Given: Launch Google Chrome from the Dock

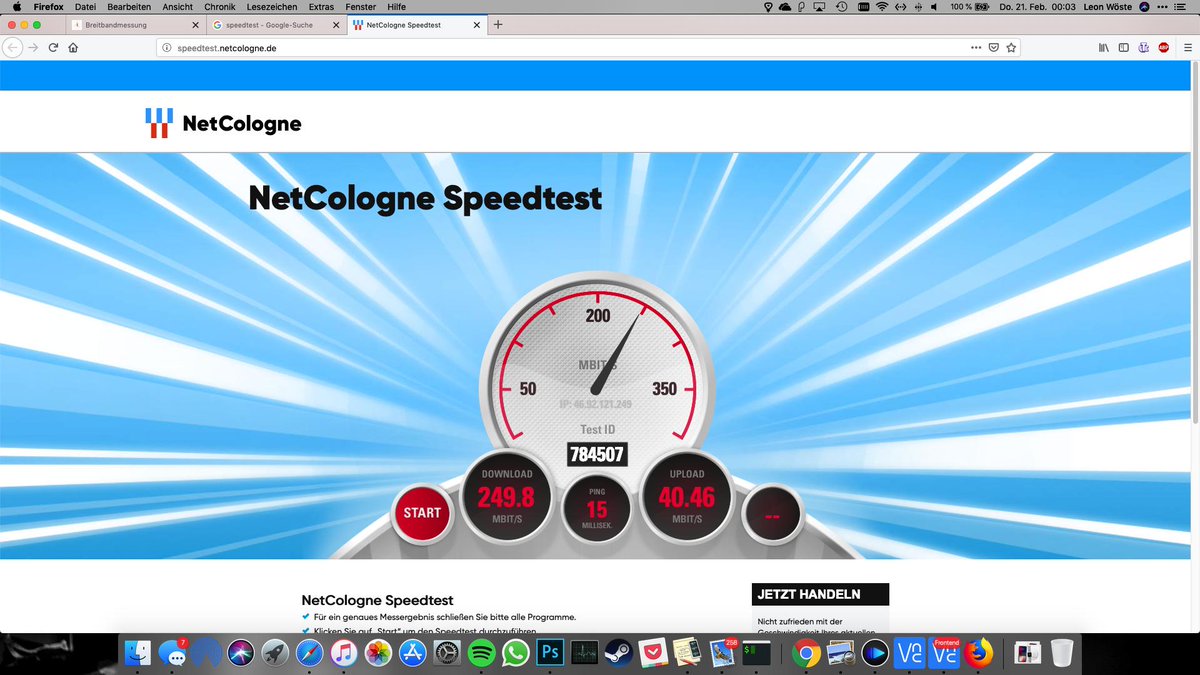Looking at the screenshot, I should tap(807, 653).
